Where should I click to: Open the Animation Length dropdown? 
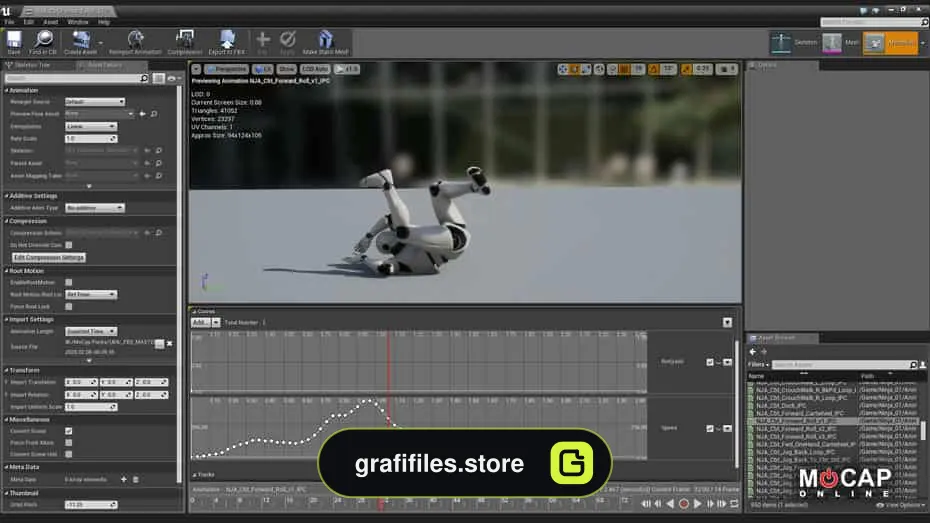tap(91, 331)
